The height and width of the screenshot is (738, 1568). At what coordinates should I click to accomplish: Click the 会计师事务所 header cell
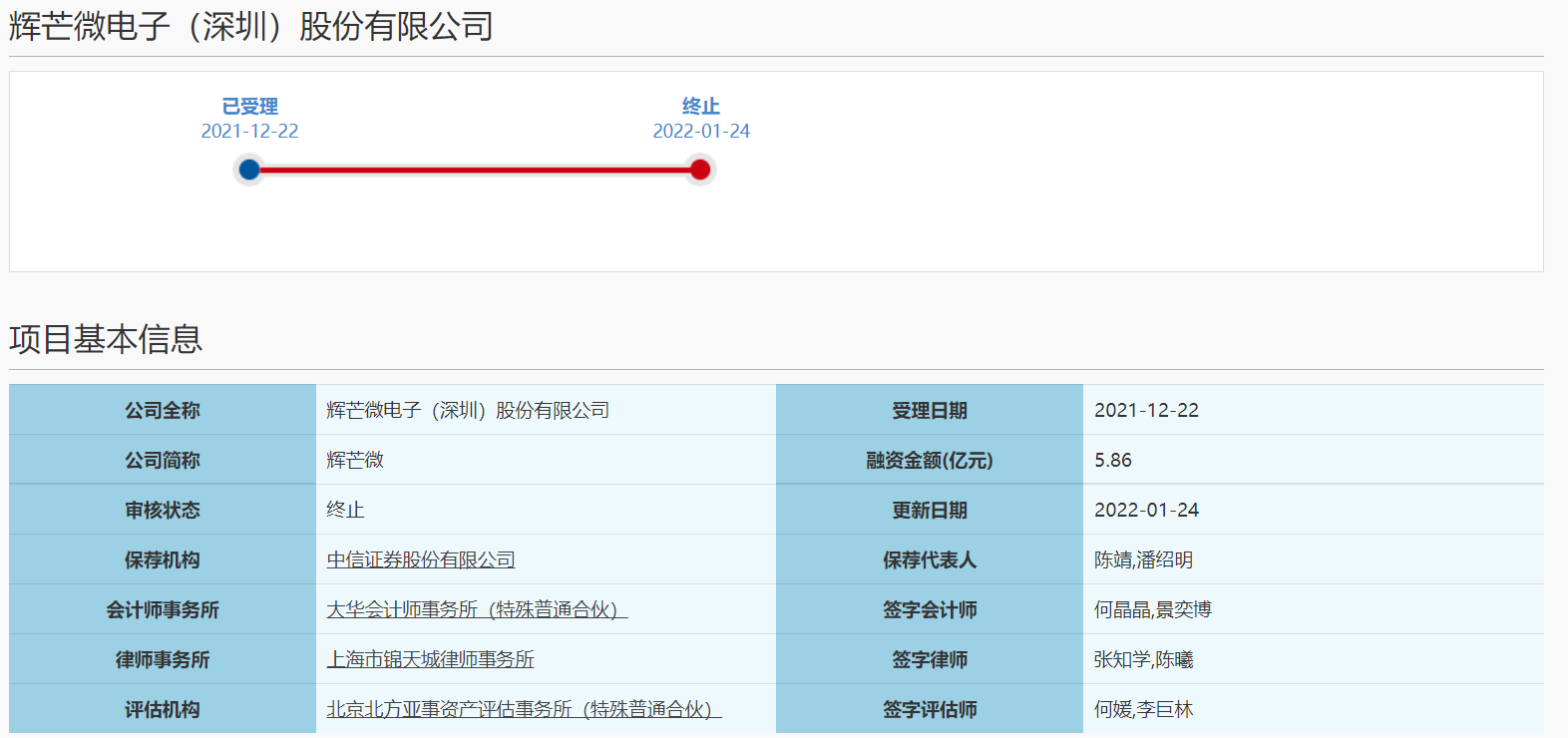click(163, 609)
